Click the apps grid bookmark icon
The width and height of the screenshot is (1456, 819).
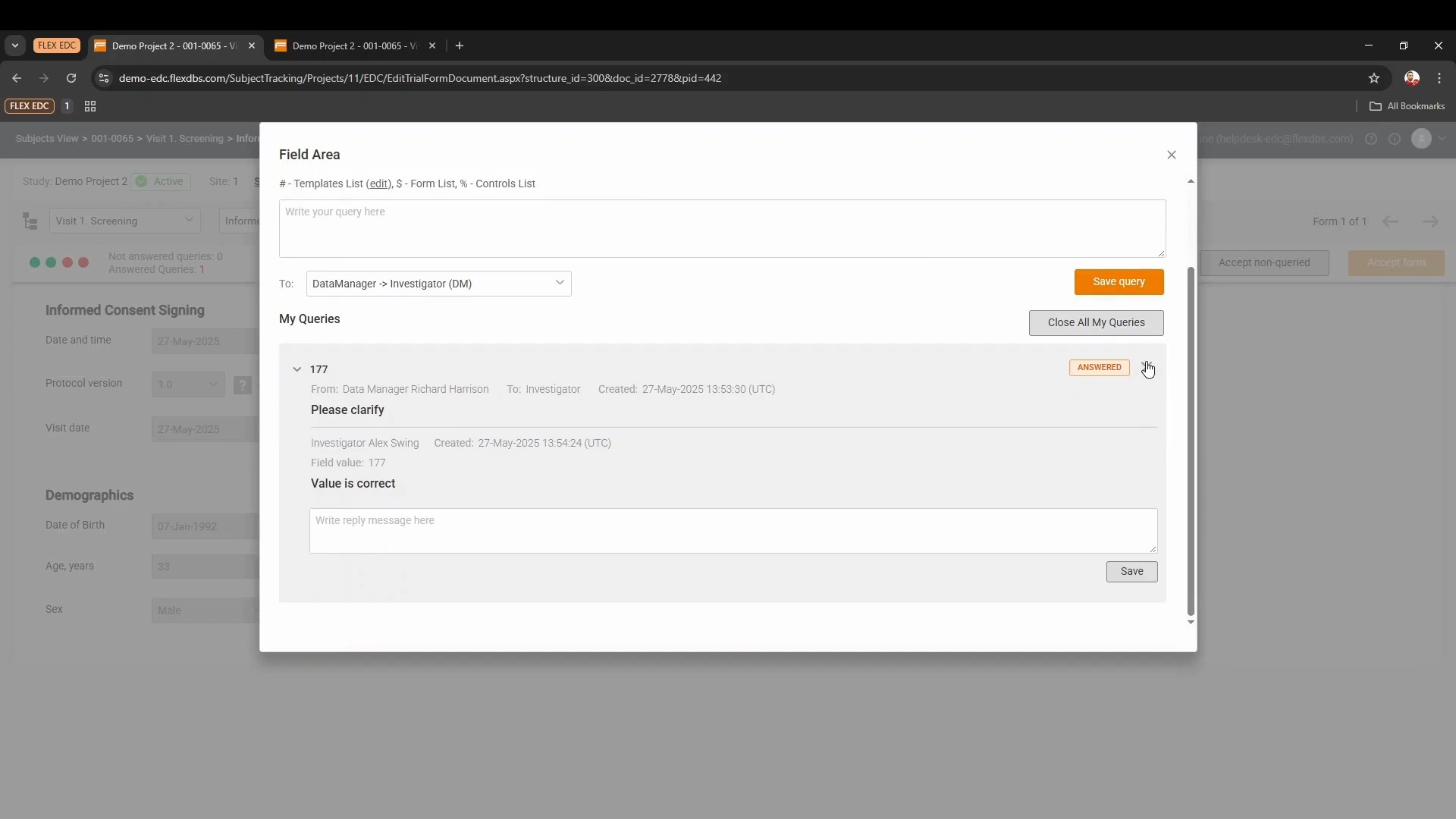coord(90,106)
